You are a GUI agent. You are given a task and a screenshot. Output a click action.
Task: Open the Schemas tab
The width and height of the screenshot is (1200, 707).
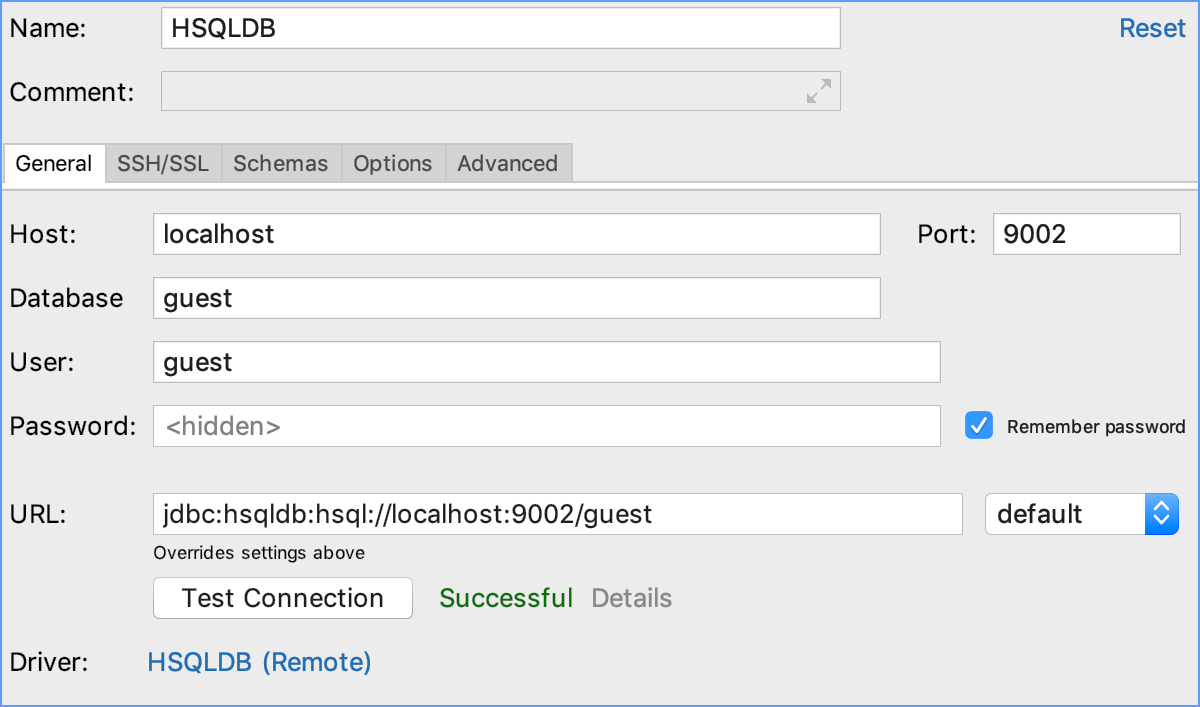pos(281,164)
